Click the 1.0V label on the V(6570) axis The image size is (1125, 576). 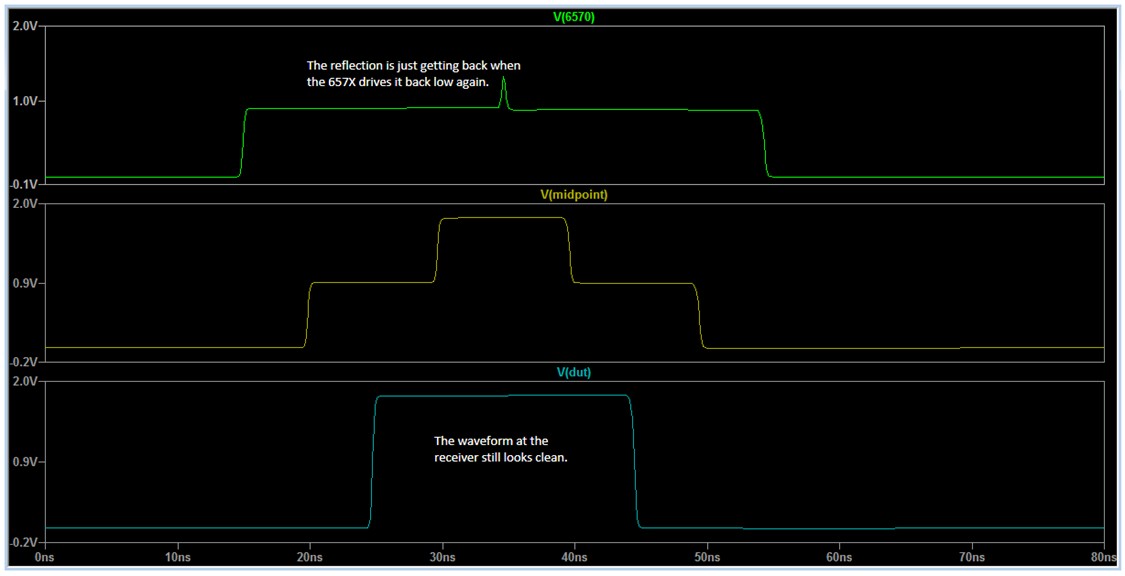(x=22, y=101)
